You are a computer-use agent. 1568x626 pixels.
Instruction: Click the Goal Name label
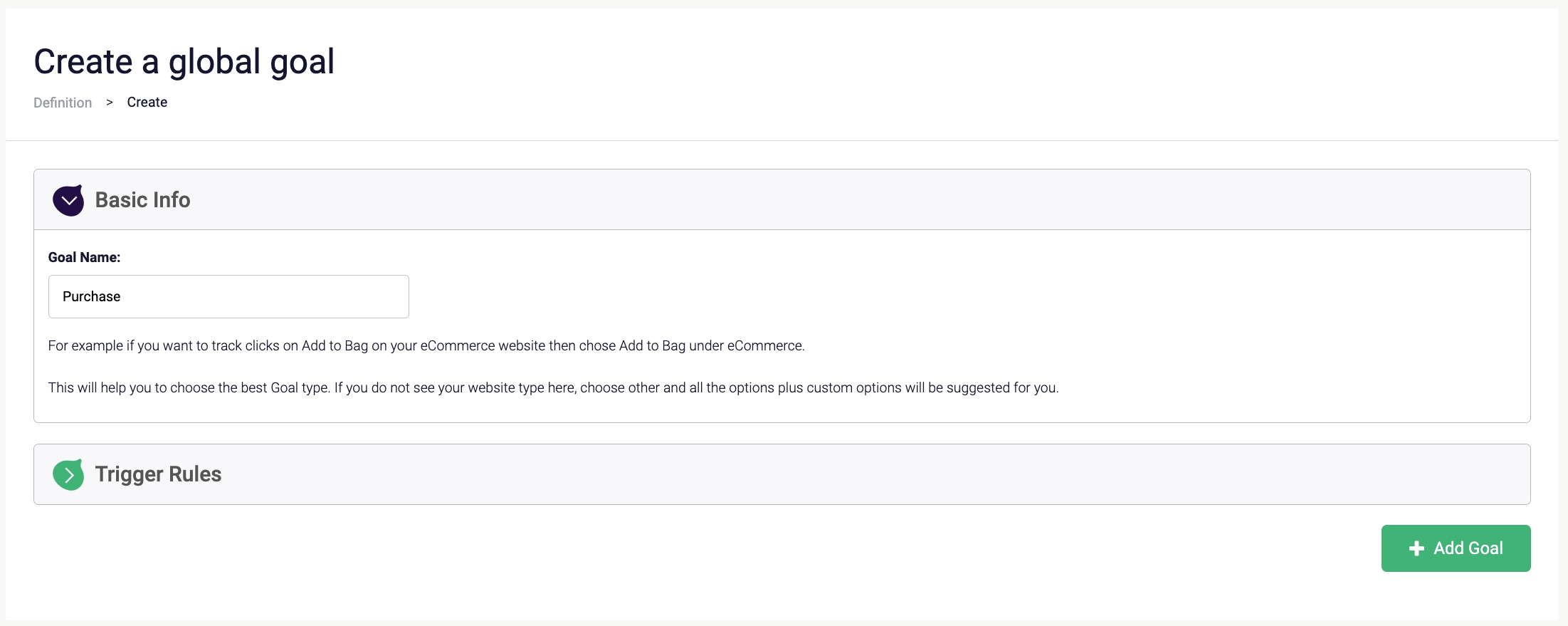point(84,258)
